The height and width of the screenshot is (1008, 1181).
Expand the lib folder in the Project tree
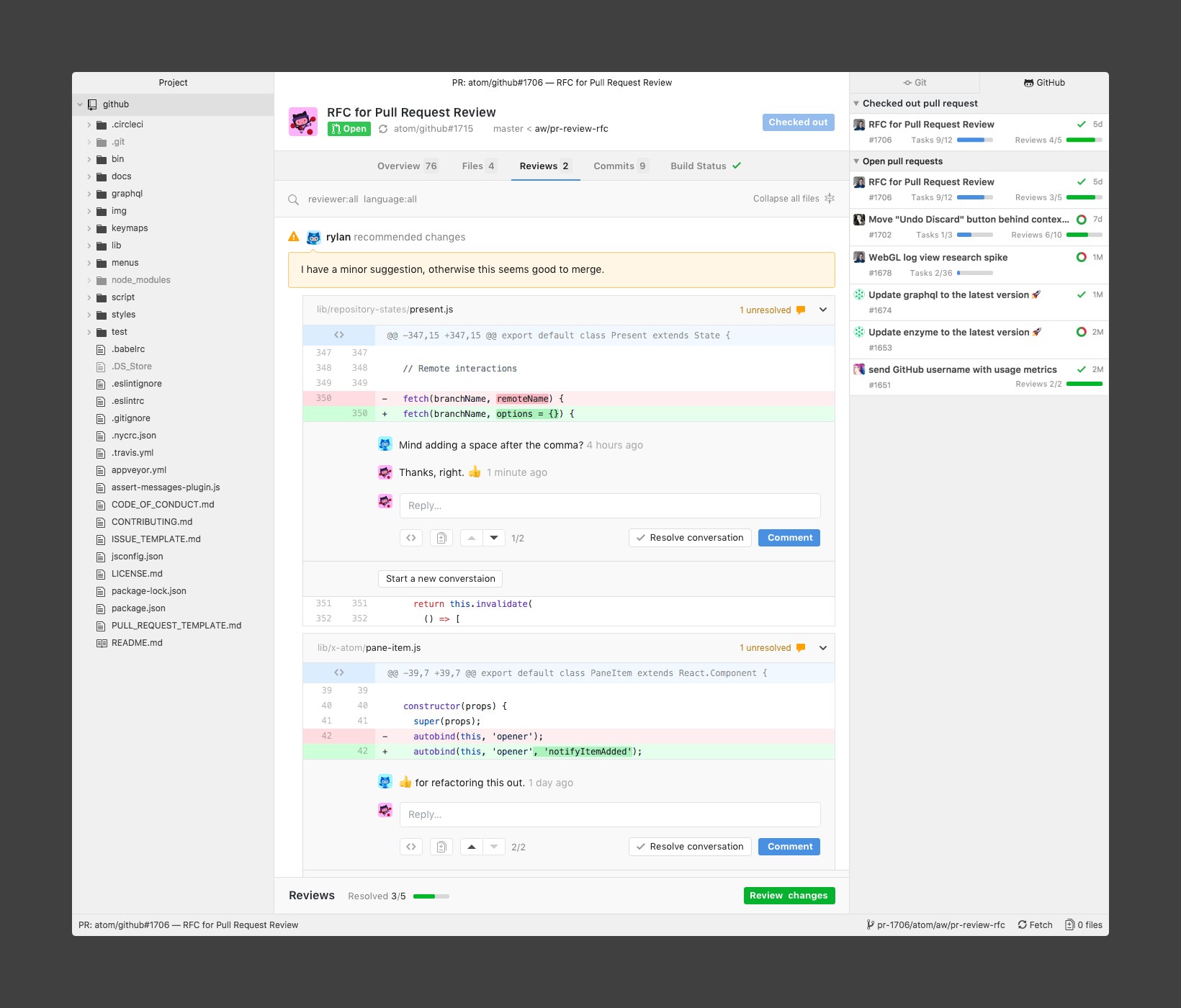tap(89, 246)
